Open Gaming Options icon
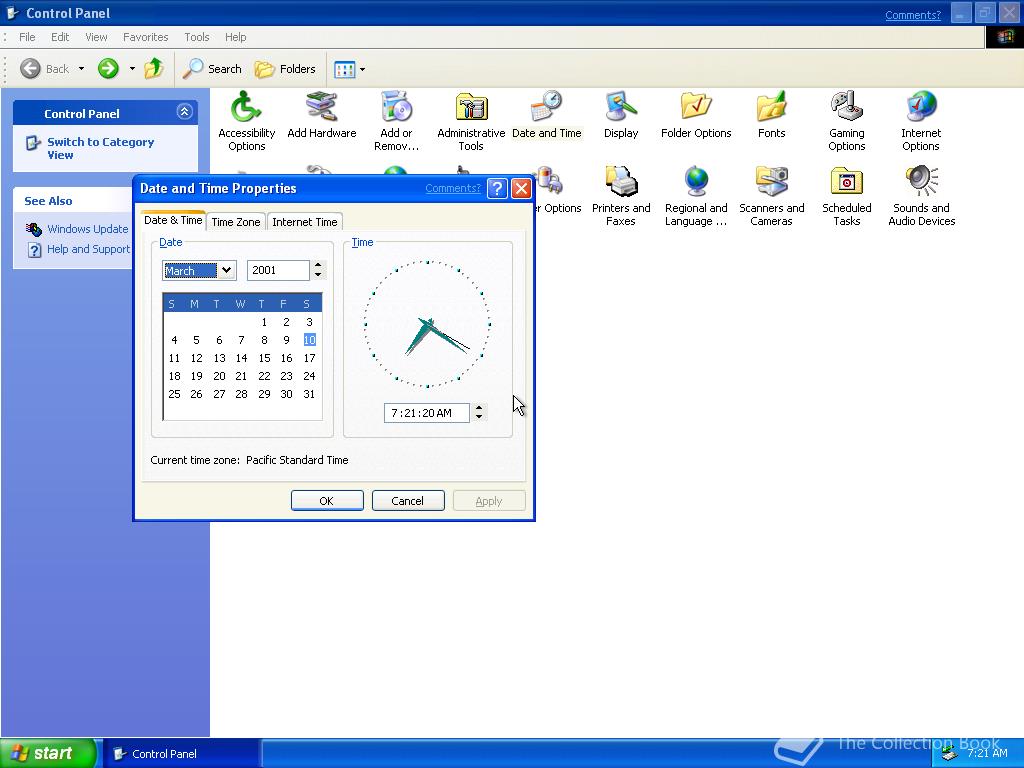This screenshot has width=1024, height=768. pyautogui.click(x=846, y=121)
